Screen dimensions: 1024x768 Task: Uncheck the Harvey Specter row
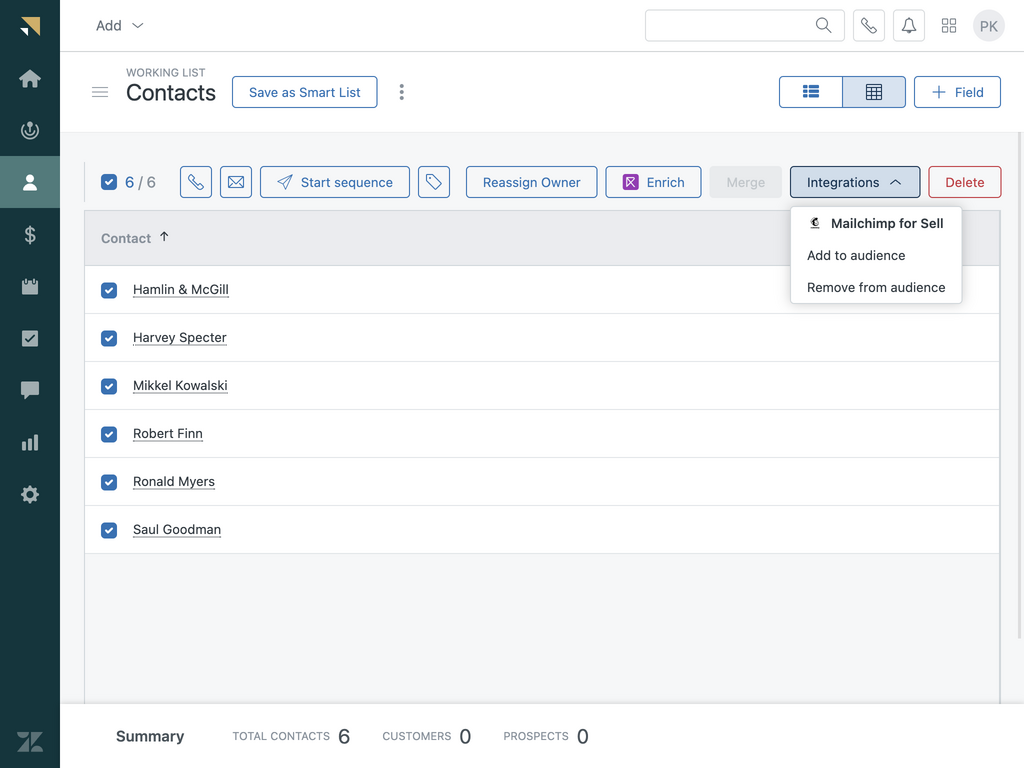(x=109, y=338)
